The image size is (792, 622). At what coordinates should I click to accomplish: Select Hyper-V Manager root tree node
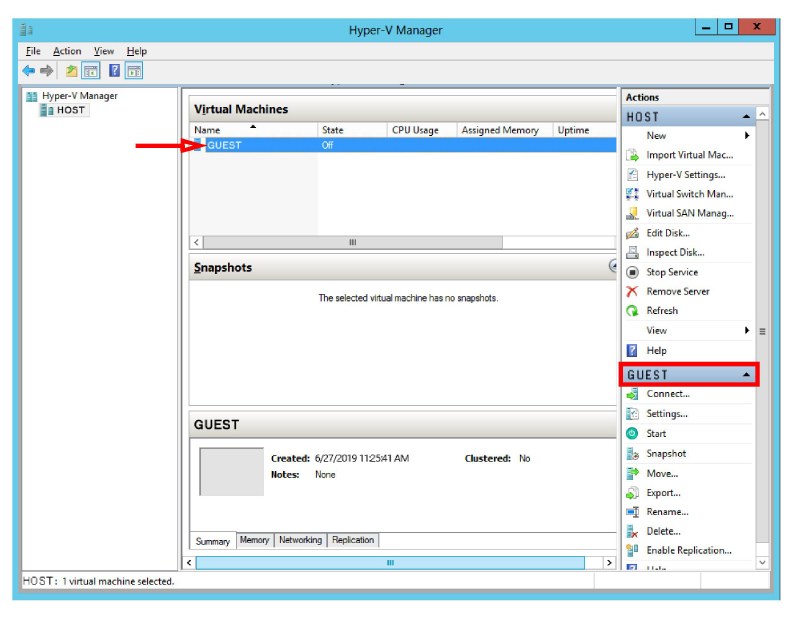(x=79, y=96)
